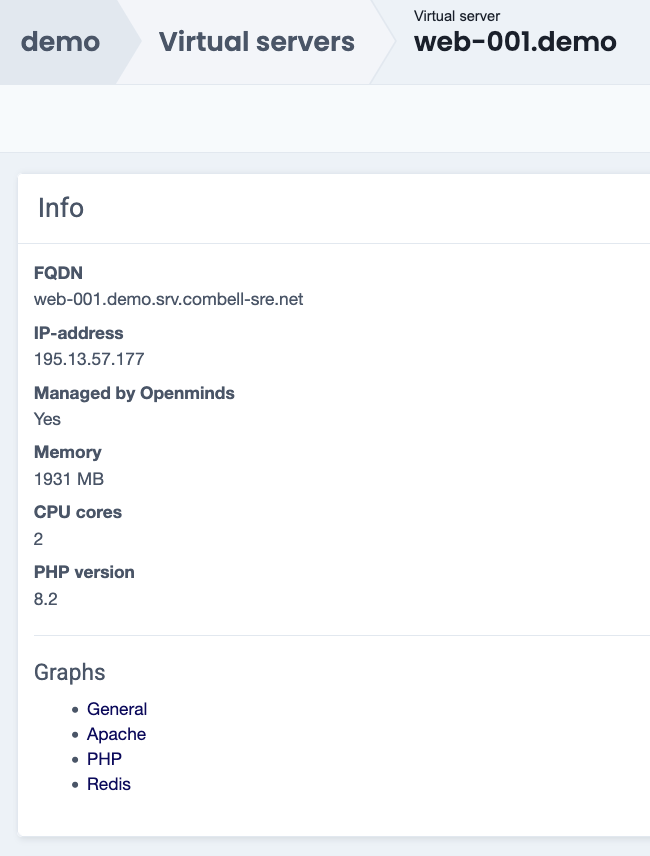650x856 pixels.
Task: Click the FQDN field label
Action: pos(58,273)
